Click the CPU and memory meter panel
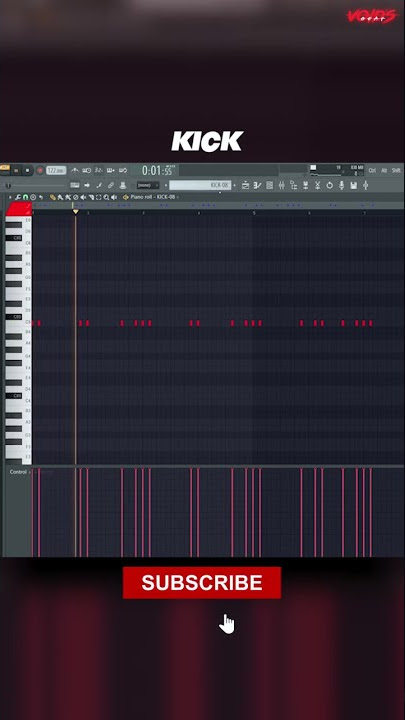 (x=337, y=170)
